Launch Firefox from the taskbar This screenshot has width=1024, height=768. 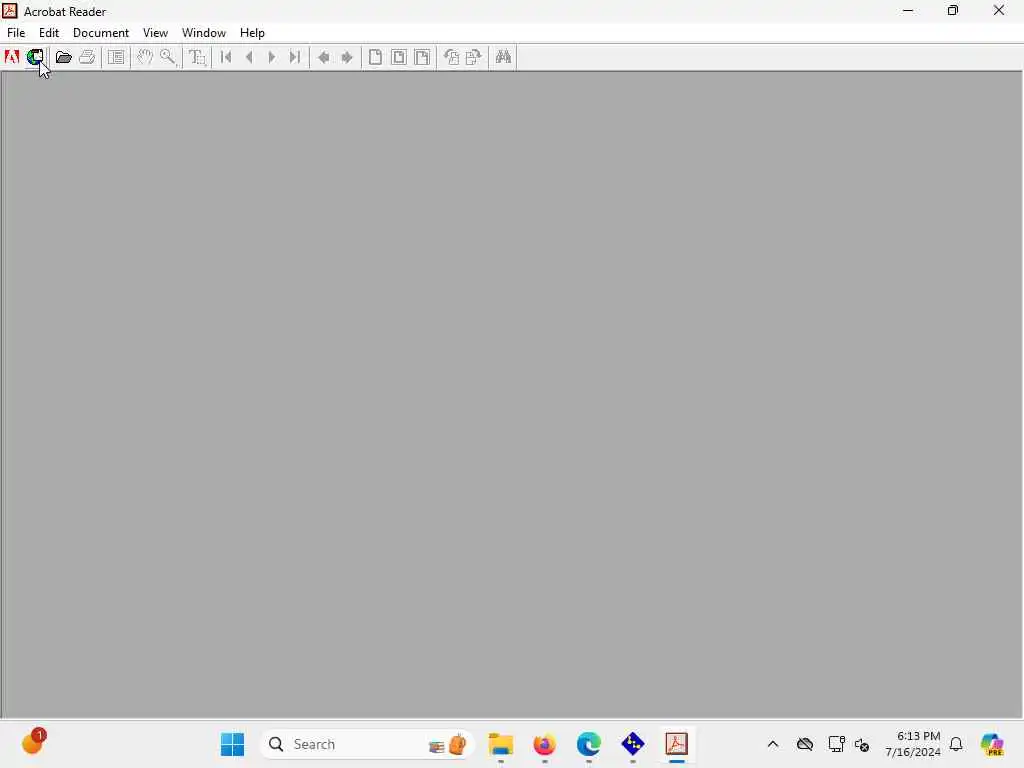click(x=545, y=744)
